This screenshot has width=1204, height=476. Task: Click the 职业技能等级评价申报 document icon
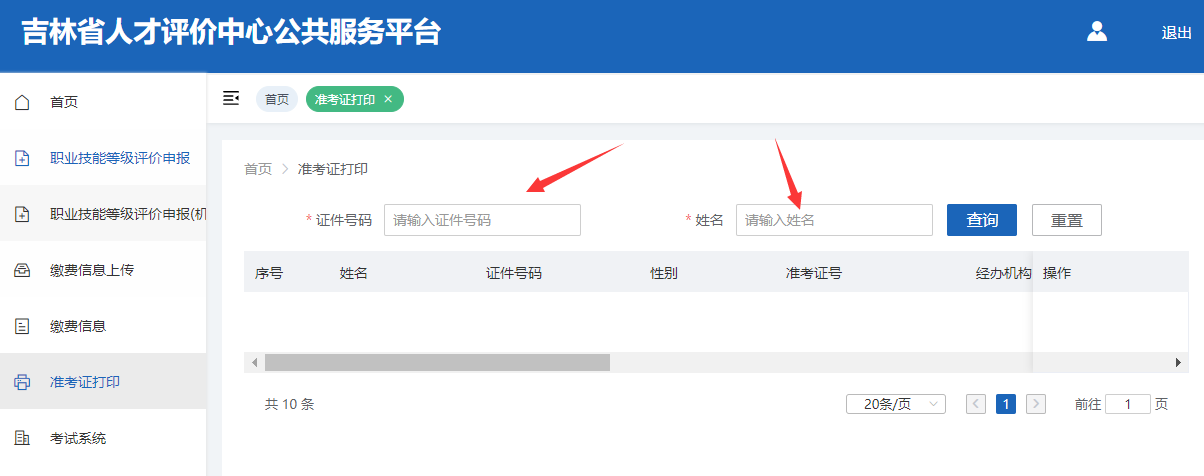click(x=22, y=158)
